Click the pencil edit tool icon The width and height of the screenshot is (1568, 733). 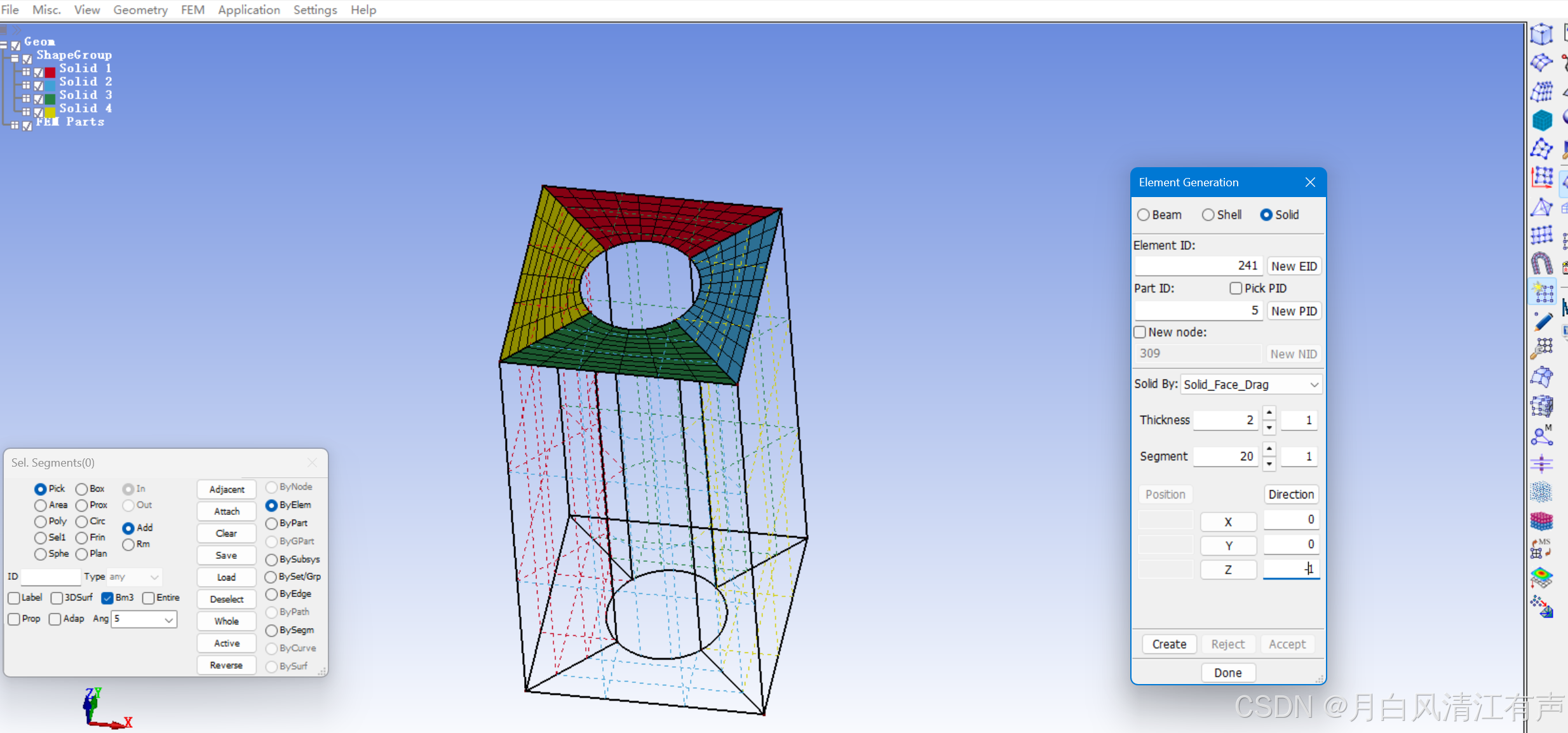(x=1542, y=322)
